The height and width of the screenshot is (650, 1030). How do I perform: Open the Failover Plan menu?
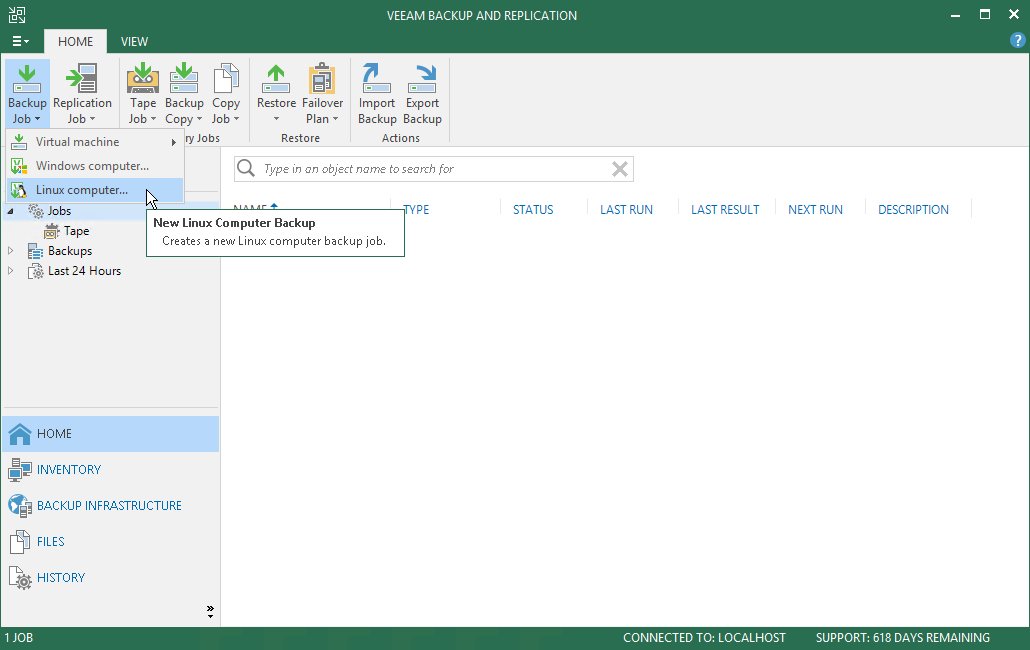[x=322, y=94]
